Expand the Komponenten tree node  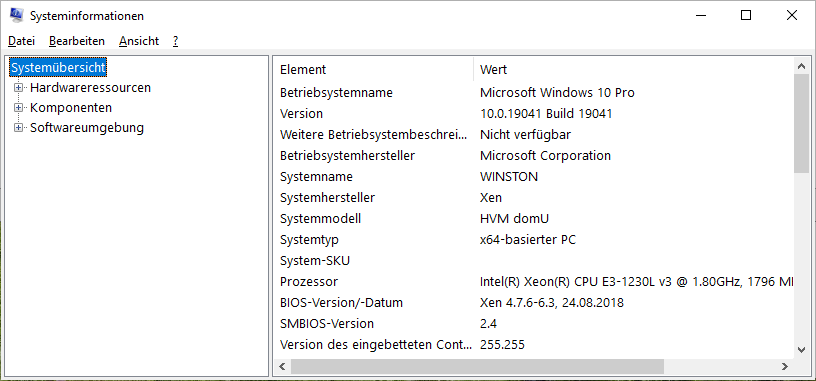coord(19,108)
